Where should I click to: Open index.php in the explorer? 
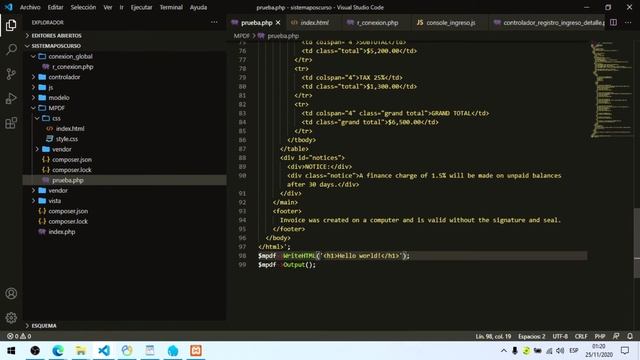pyautogui.click(x=124, y=231)
